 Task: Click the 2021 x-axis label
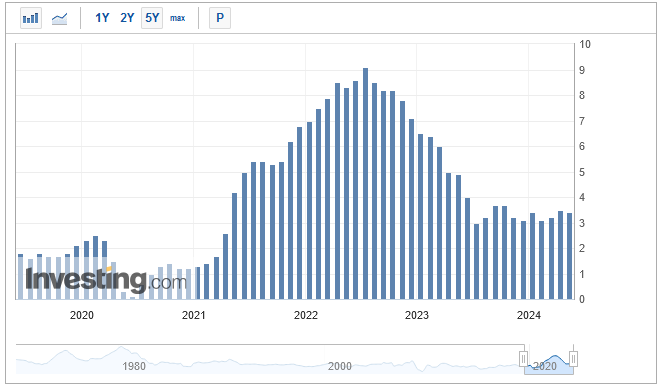194,315
